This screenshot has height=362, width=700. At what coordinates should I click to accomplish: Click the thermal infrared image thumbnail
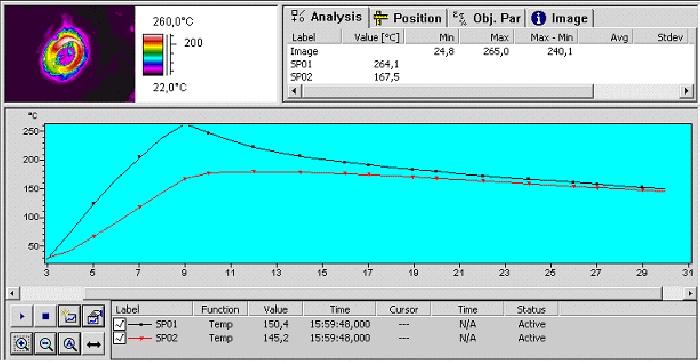70,54
